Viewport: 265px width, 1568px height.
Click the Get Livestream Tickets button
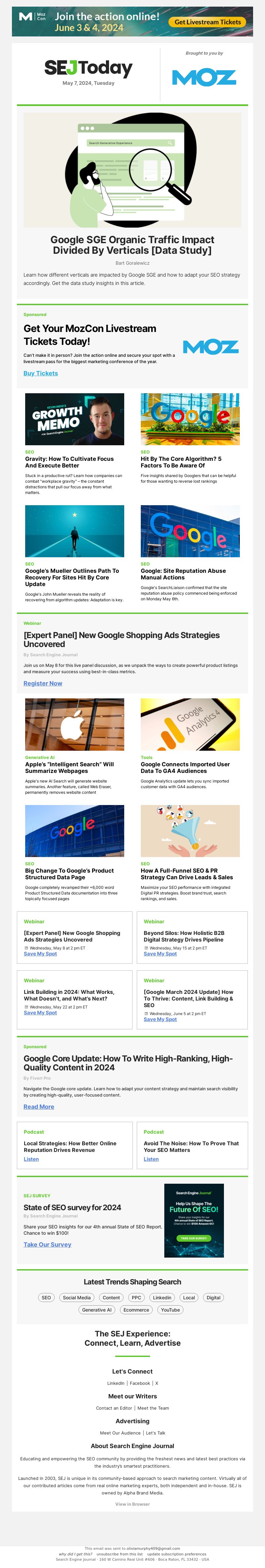(208, 22)
